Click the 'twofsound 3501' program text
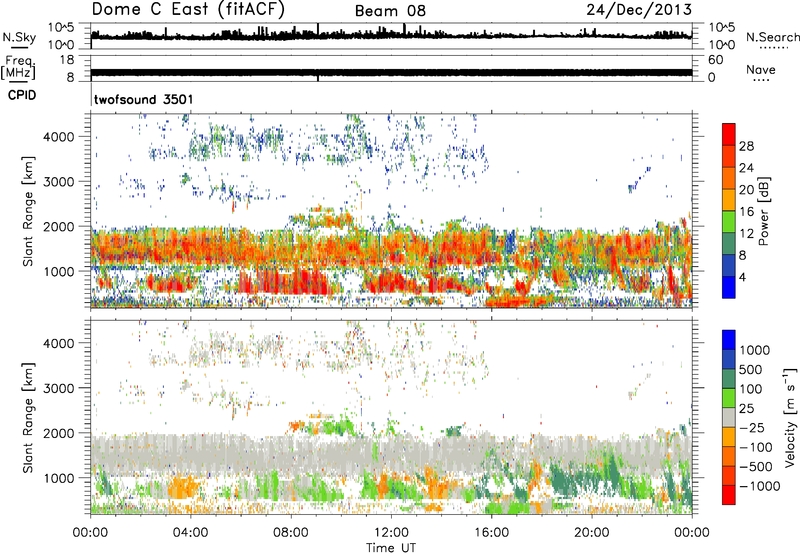 [x=144, y=99]
